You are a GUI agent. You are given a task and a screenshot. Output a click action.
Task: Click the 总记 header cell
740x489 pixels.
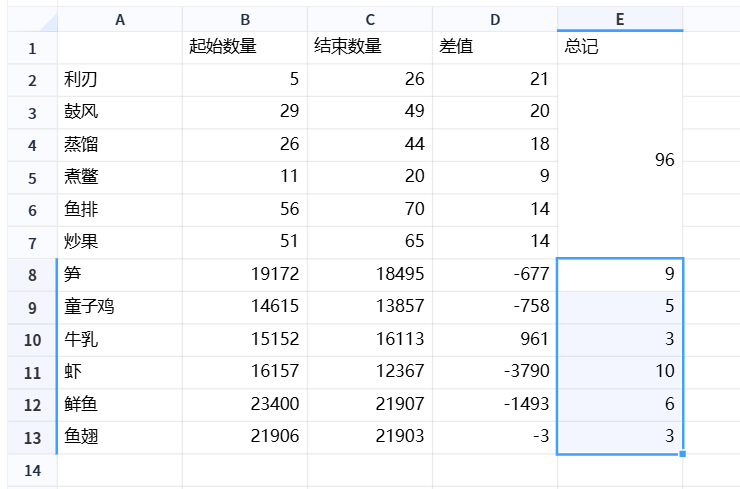coord(620,48)
